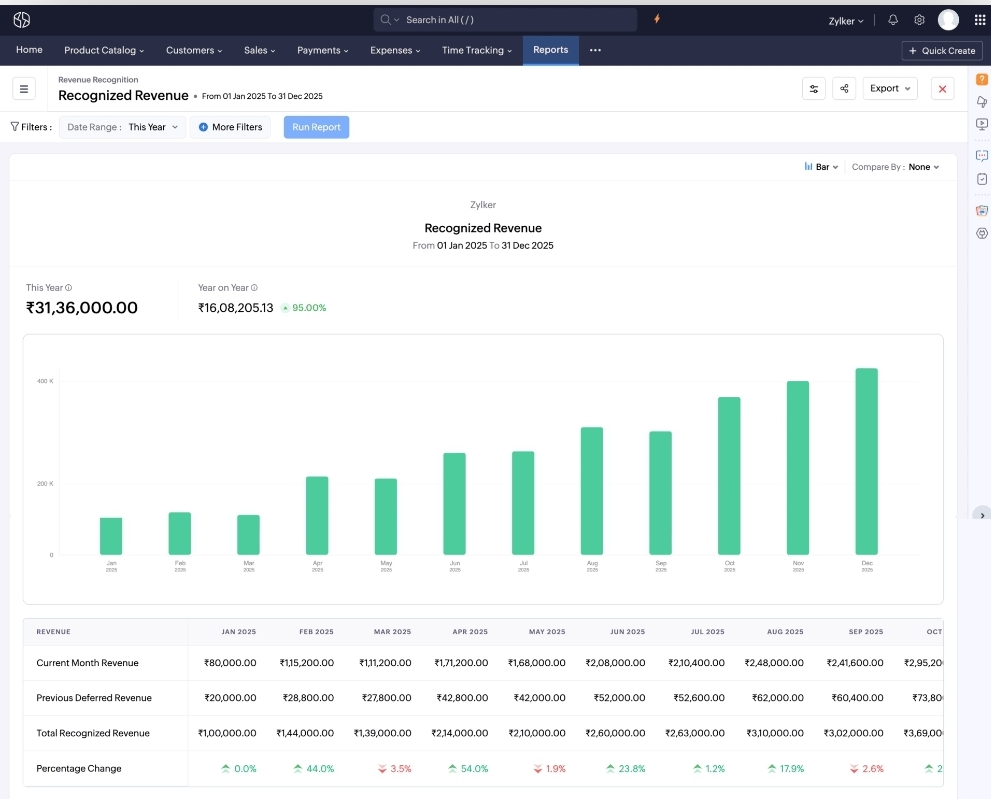Click the Run Report button
The image size is (991, 799).
(316, 127)
